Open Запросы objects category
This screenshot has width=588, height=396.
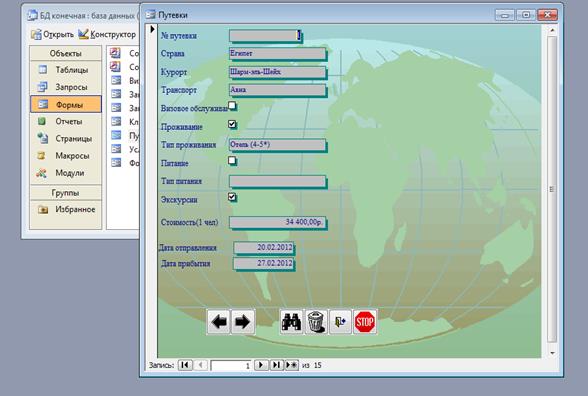(66, 87)
